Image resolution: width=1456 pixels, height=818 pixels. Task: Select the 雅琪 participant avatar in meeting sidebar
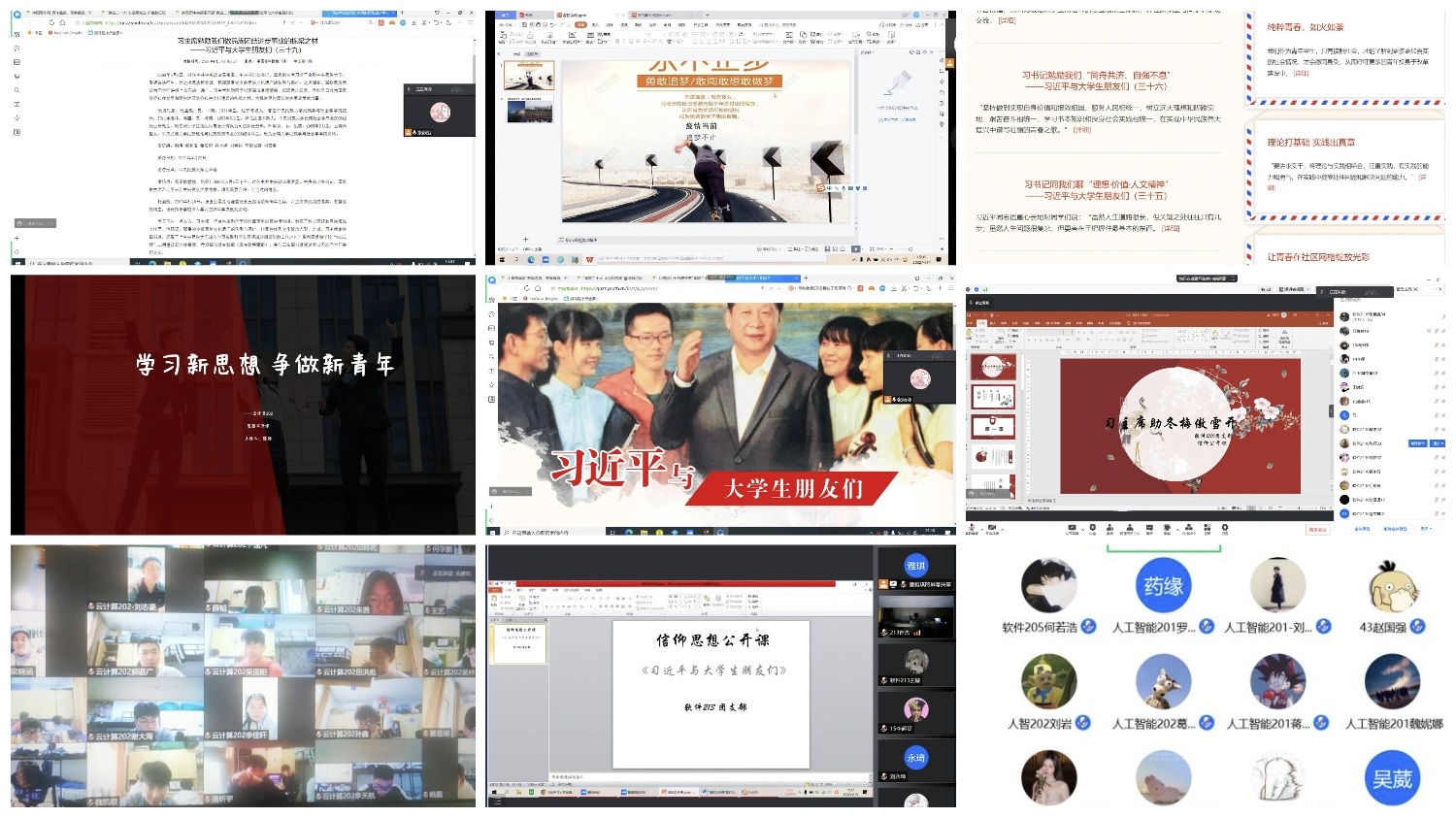916,566
